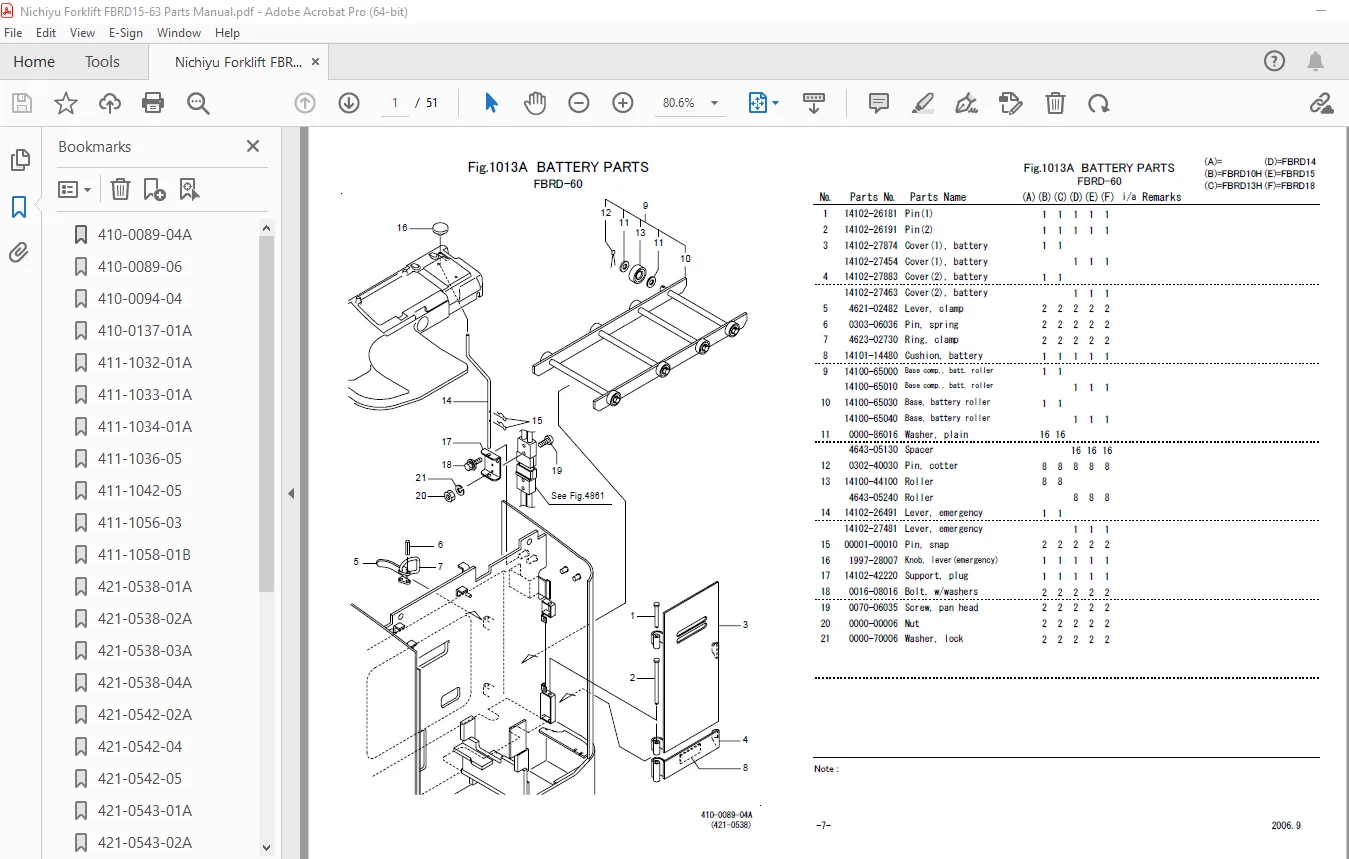1349x859 pixels.
Task: Toggle the Bookmarks panel icon in sidebar
Action: [19, 207]
